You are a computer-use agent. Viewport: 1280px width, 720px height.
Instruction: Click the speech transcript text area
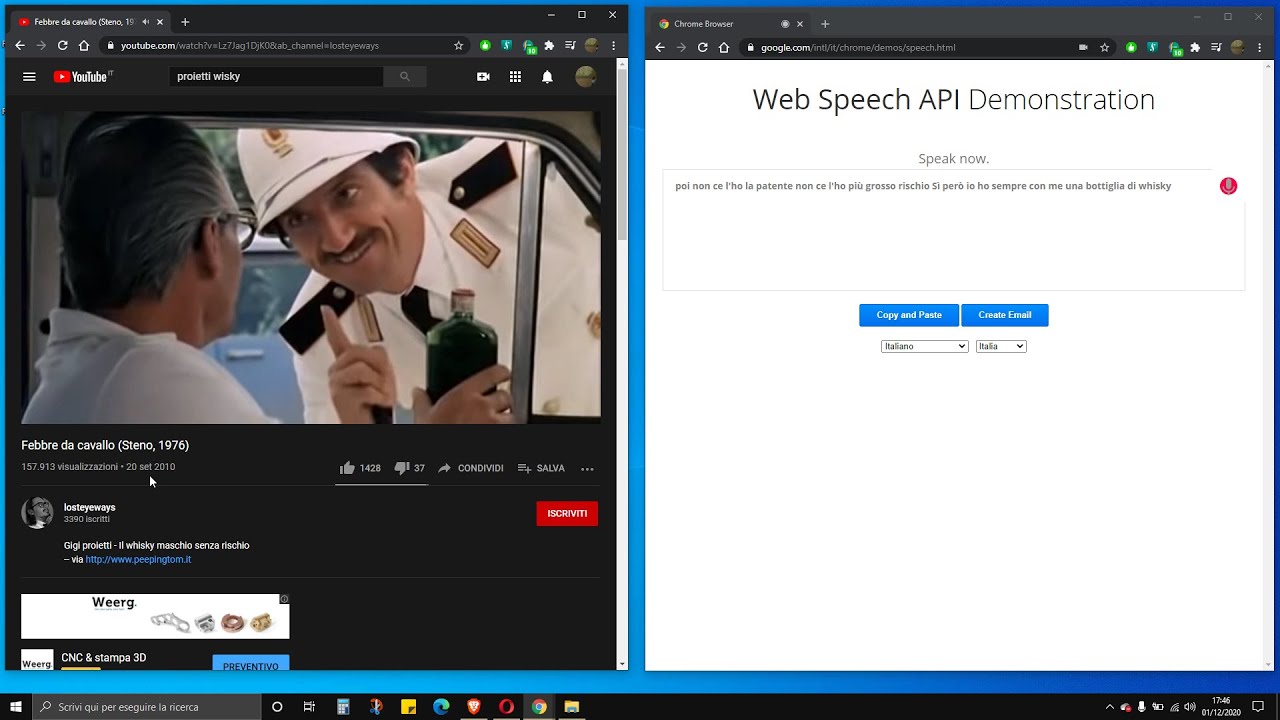pyautogui.click(x=954, y=230)
